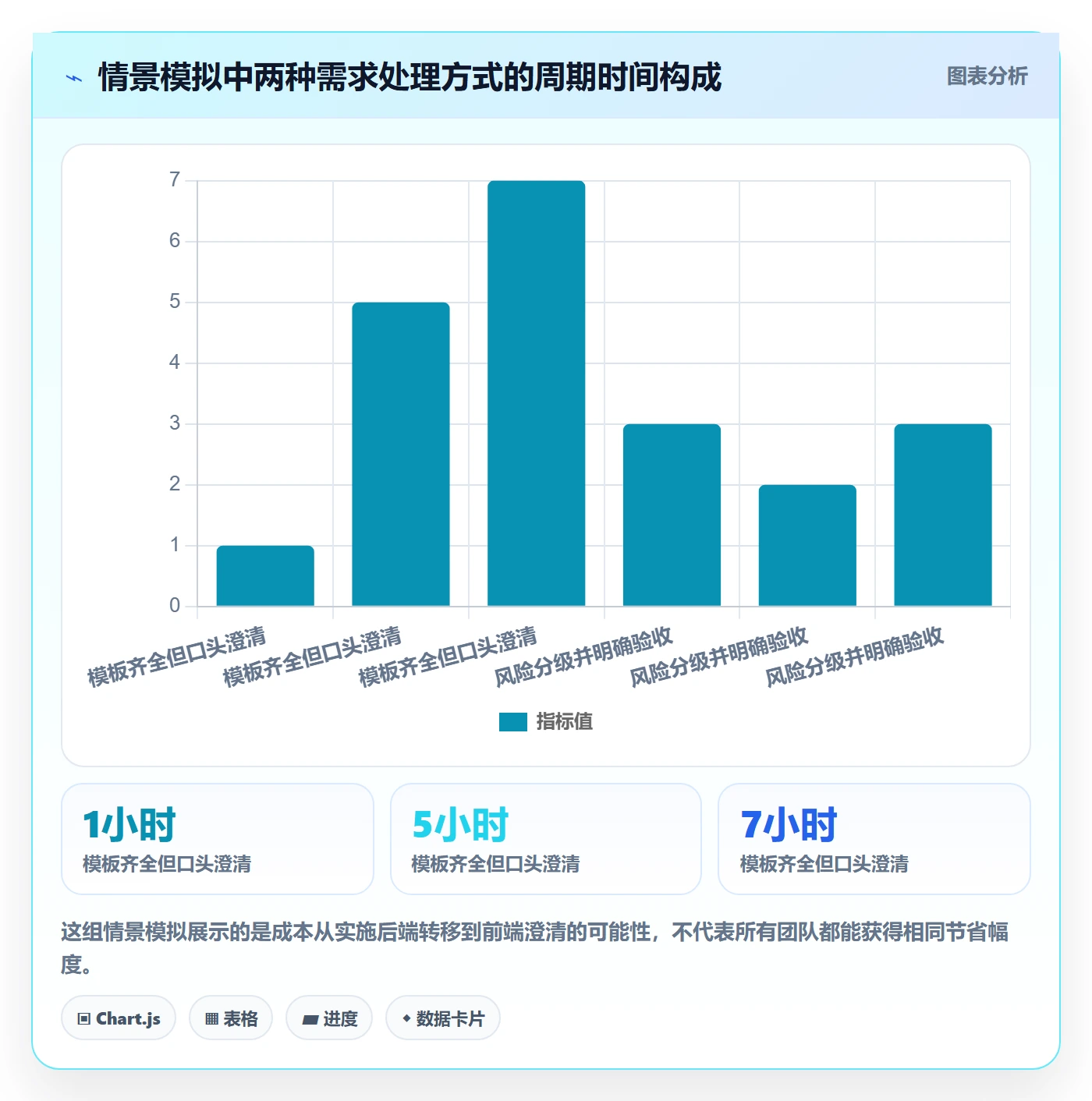The image size is (1092, 1101).
Task: Click the chart title 情景模拟中两种需求处理方式的周期时间构成
Action: [x=409, y=77]
